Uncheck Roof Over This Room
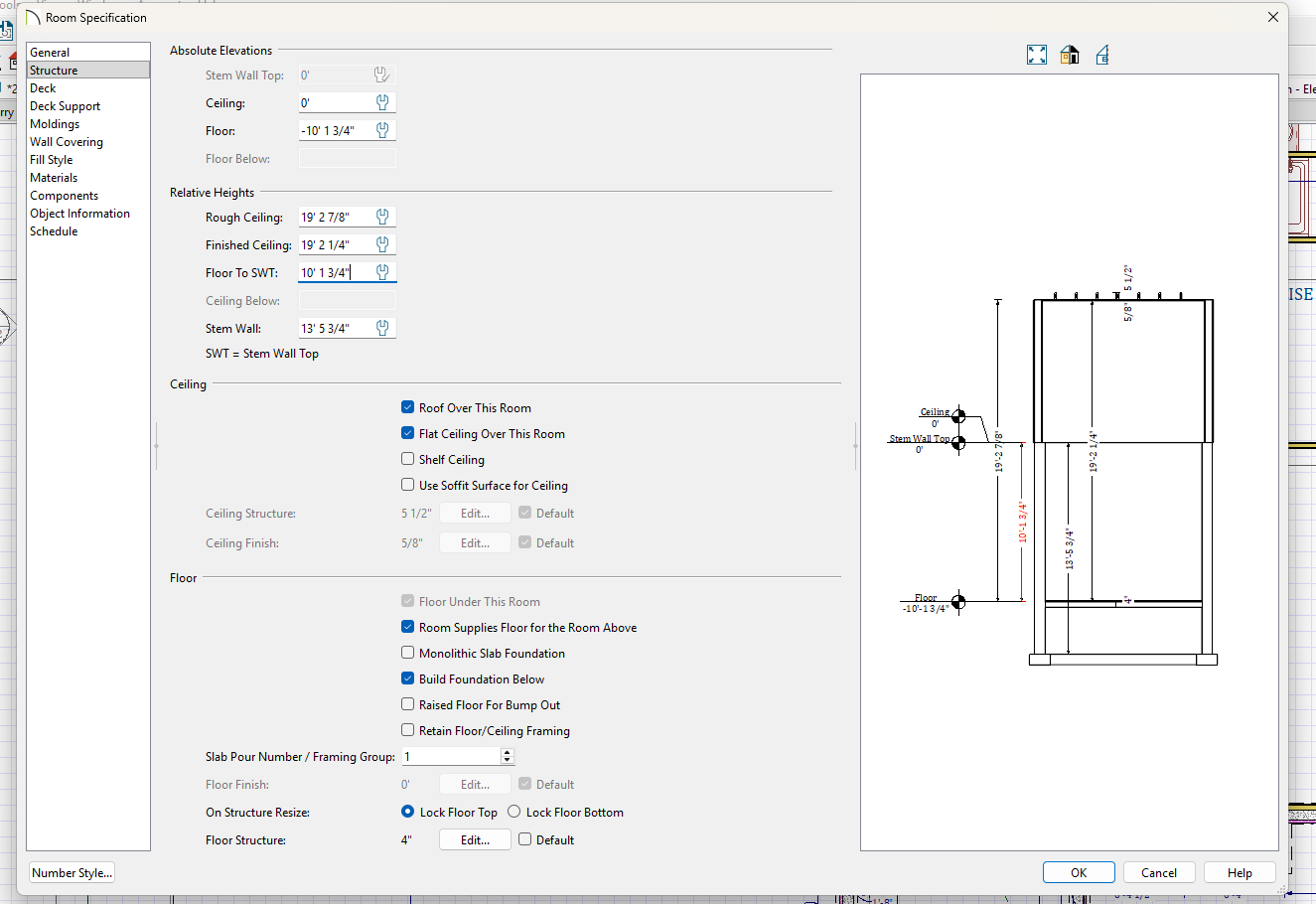Screen dimensions: 1316x904 [x=408, y=407]
